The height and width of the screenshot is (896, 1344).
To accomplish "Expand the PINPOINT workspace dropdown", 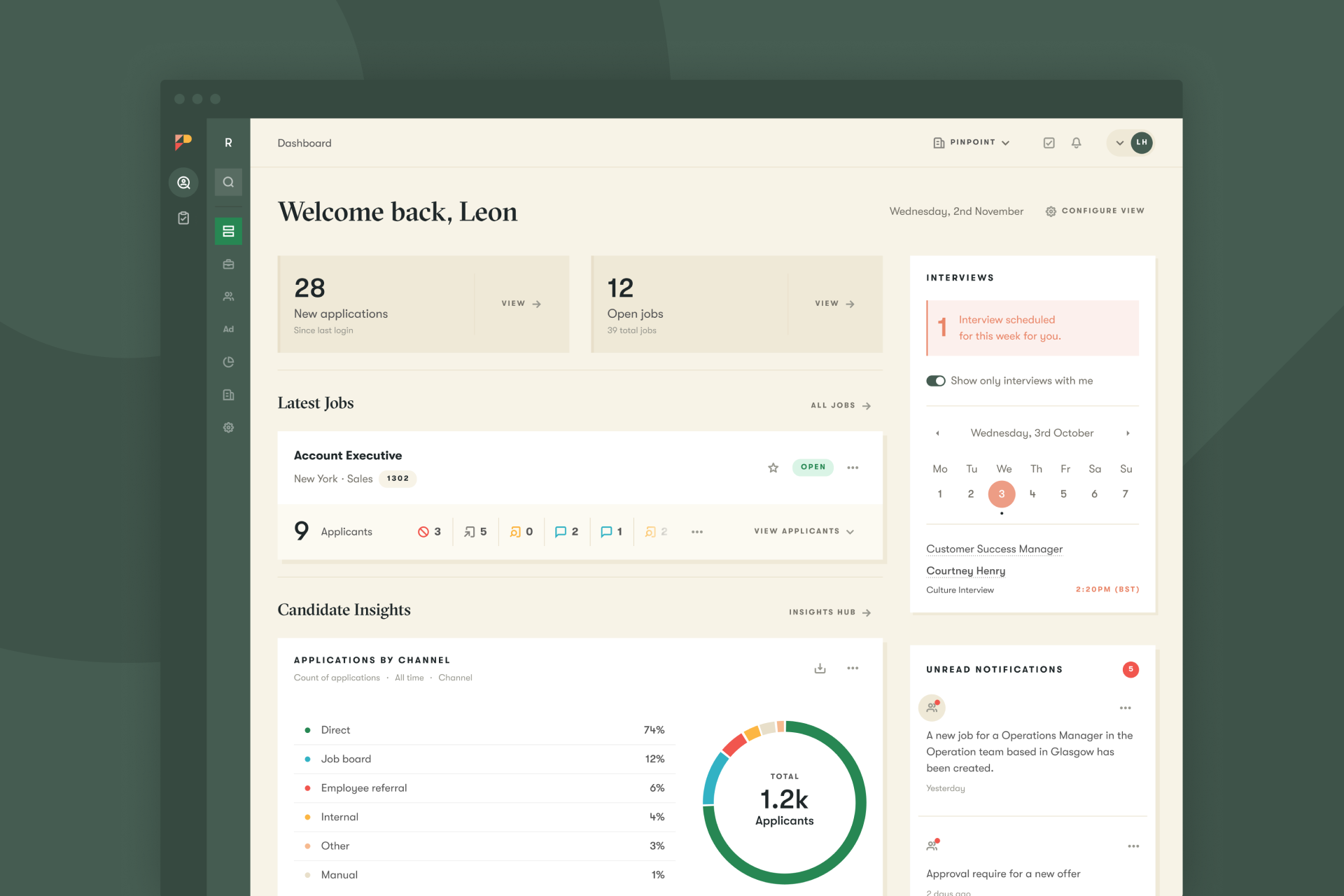I will coord(972,142).
